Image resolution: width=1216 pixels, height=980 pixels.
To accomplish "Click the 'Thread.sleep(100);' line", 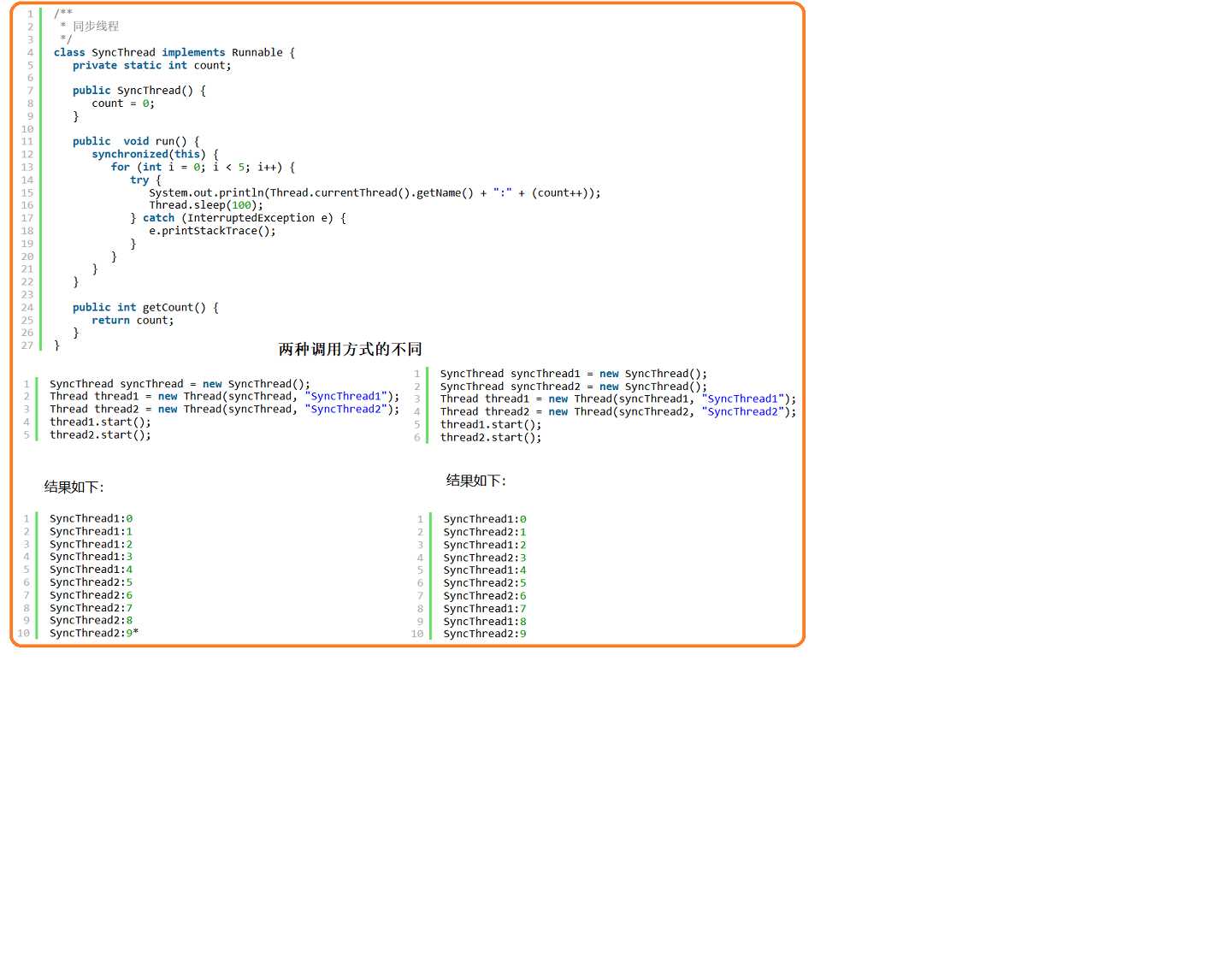I will 206,204.
